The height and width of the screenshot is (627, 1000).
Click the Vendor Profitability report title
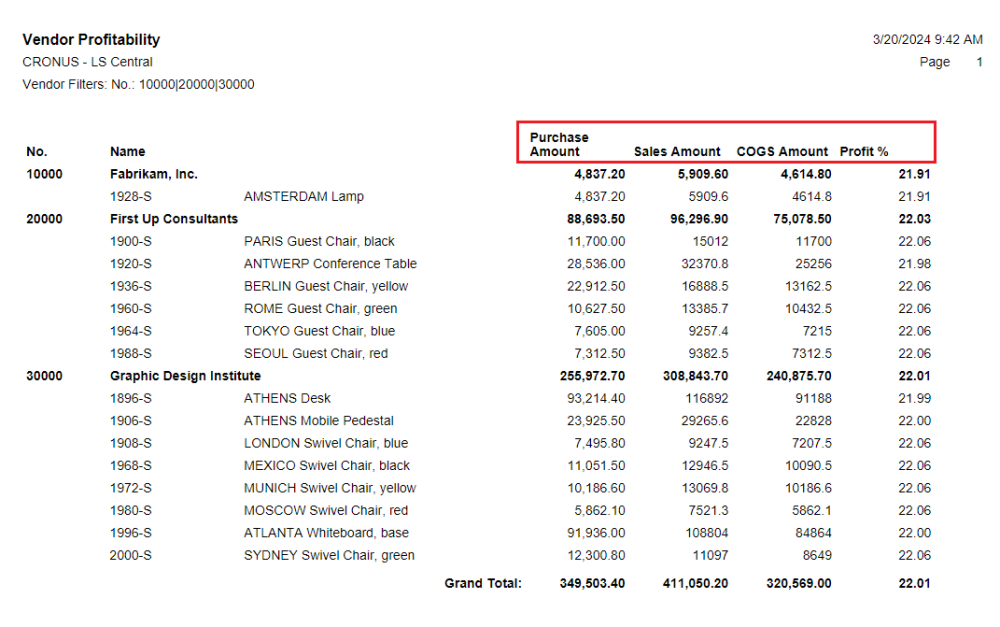tap(91, 40)
